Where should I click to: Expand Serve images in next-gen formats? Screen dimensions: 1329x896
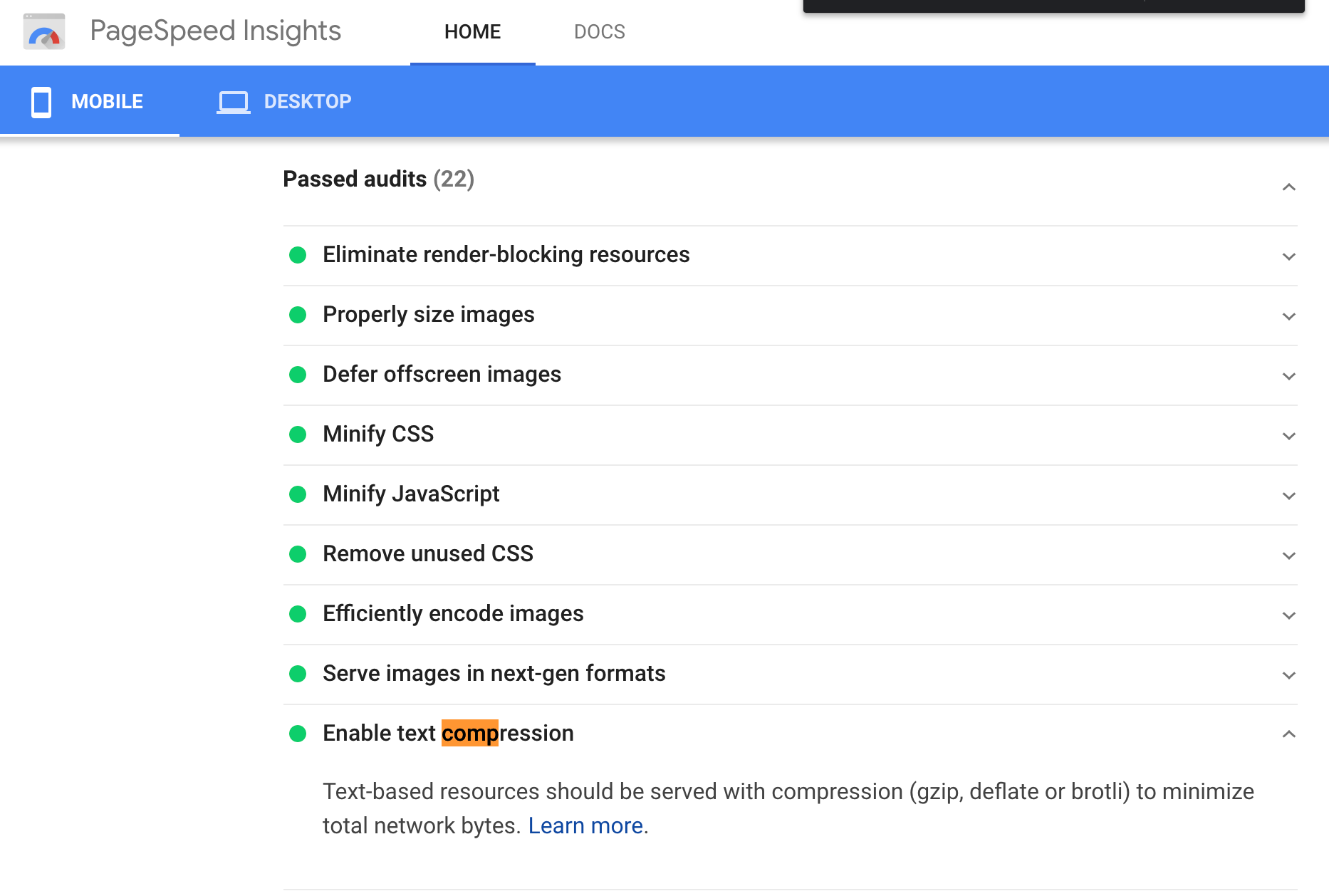[1288, 675]
